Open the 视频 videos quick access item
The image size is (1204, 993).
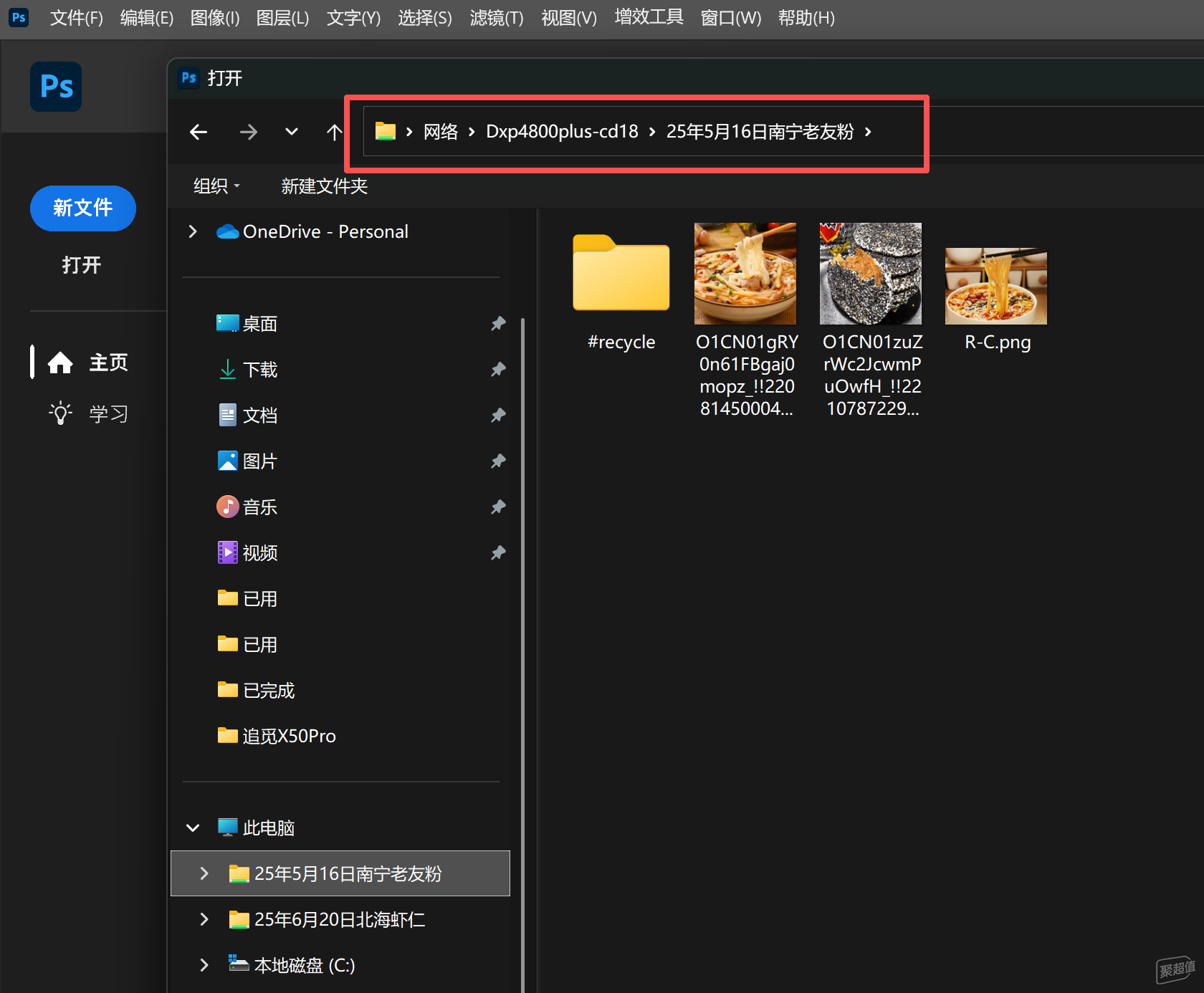pyautogui.click(x=259, y=553)
